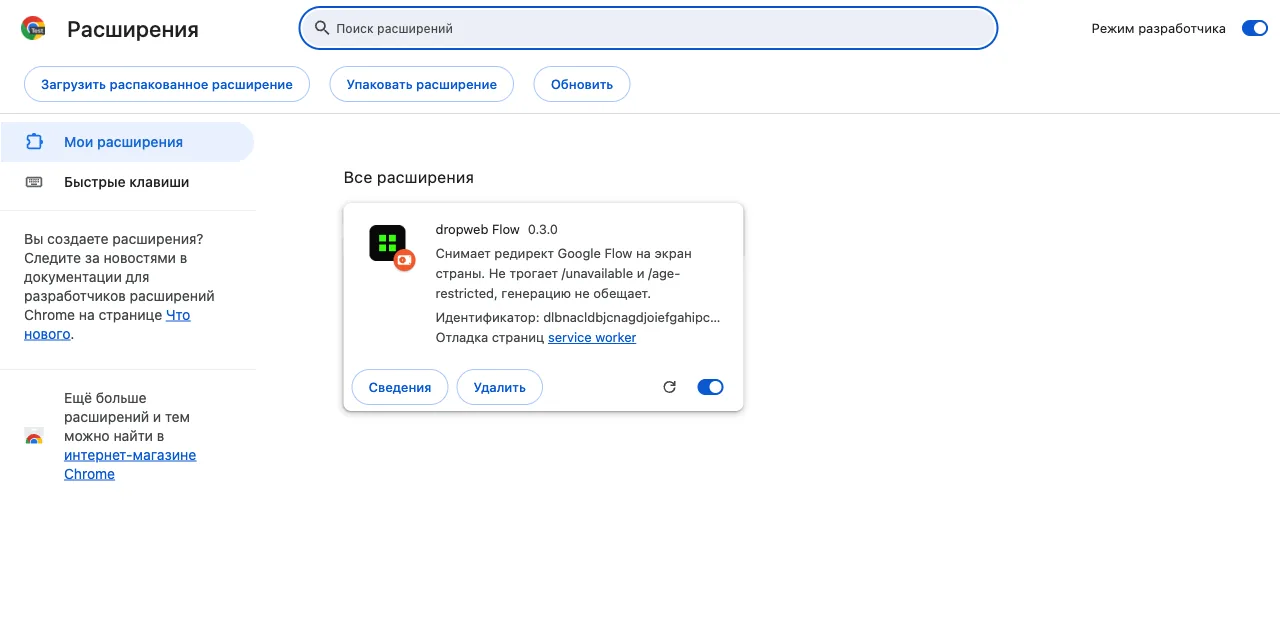Open the service worker inspect link

pos(592,337)
